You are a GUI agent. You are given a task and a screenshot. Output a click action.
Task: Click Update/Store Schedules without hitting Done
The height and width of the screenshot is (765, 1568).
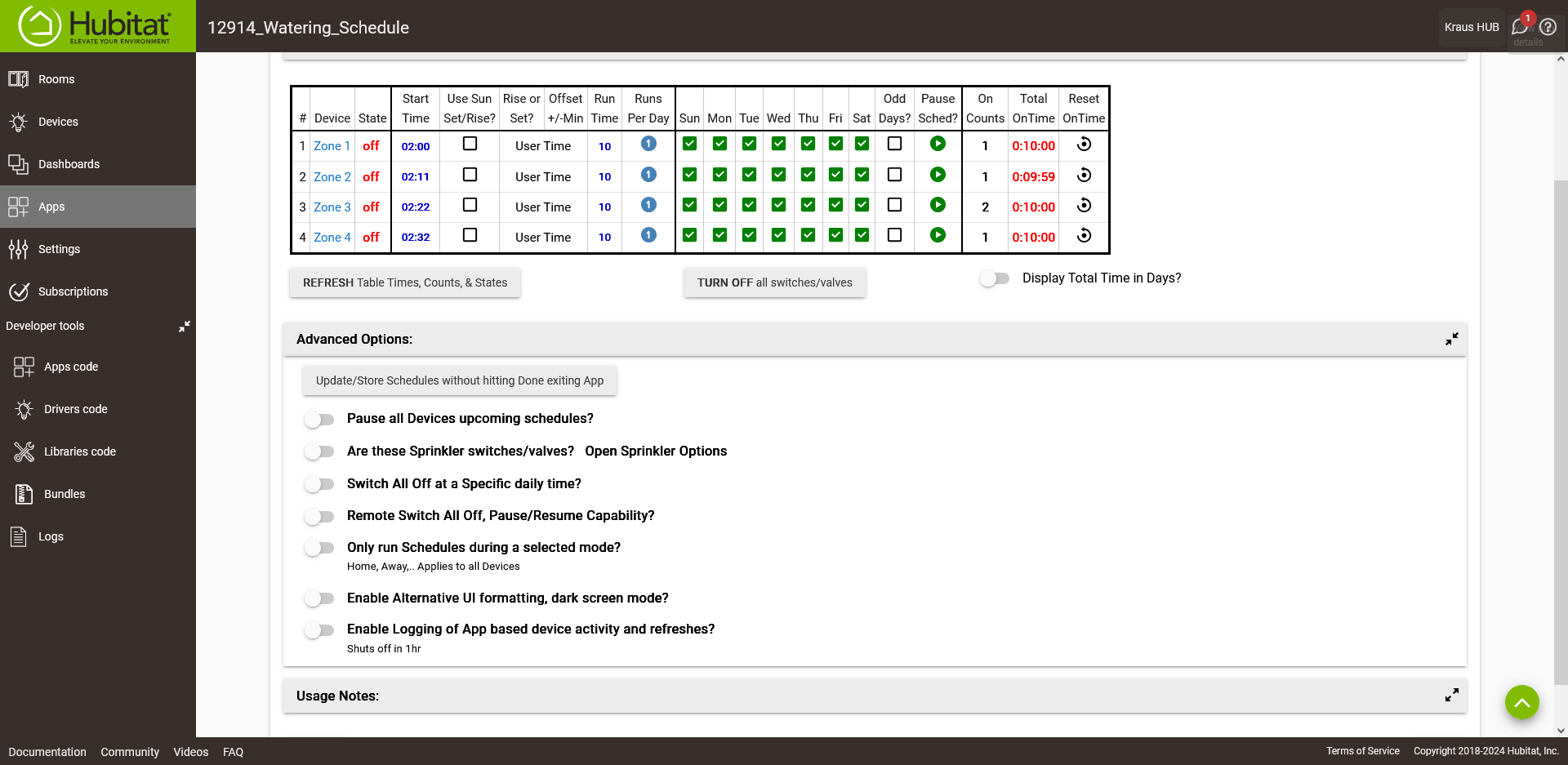tap(460, 380)
